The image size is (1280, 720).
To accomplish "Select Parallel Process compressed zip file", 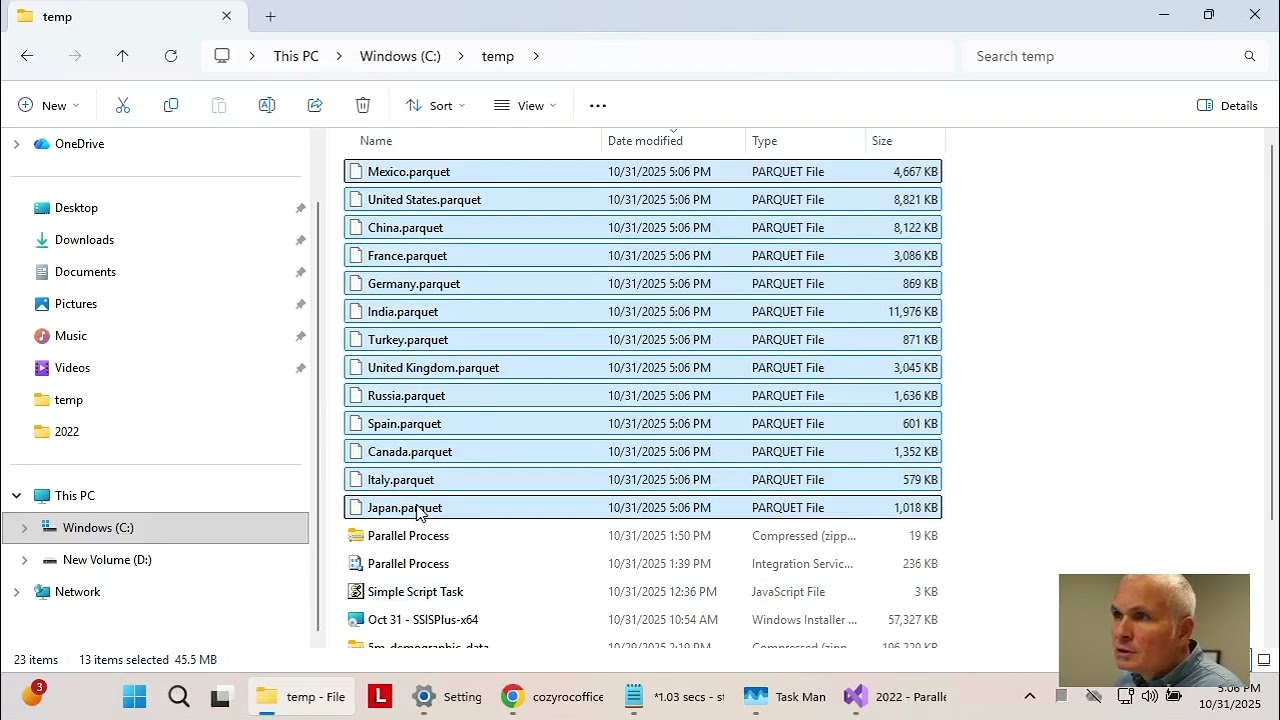I will point(643,536).
